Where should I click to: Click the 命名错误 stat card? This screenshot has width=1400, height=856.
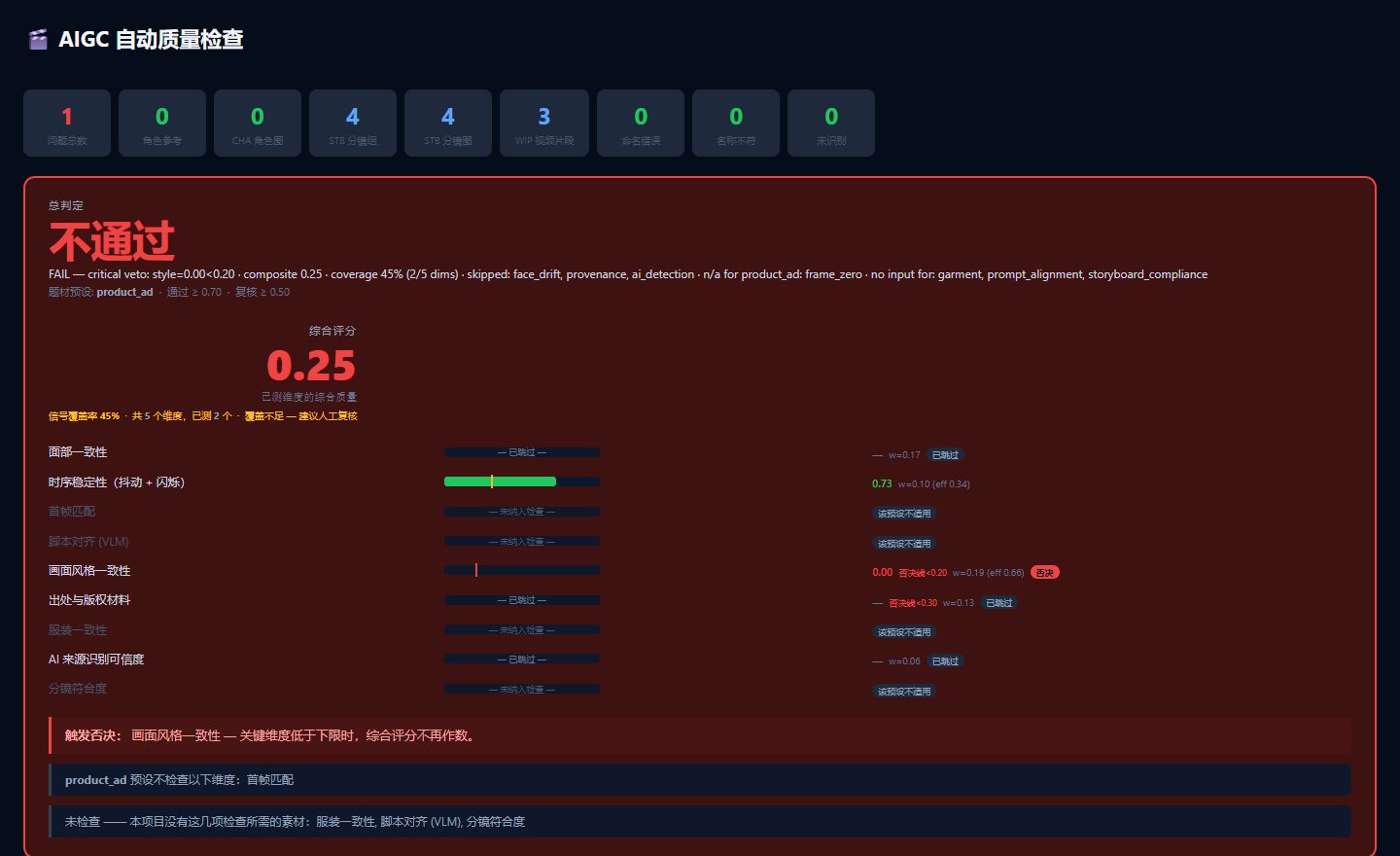pos(641,123)
